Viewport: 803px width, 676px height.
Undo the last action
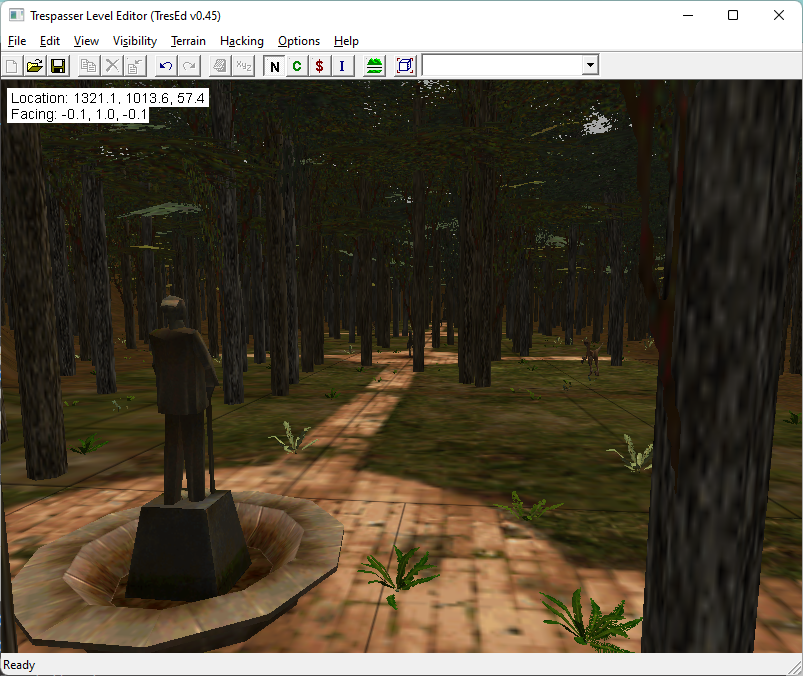click(x=166, y=66)
